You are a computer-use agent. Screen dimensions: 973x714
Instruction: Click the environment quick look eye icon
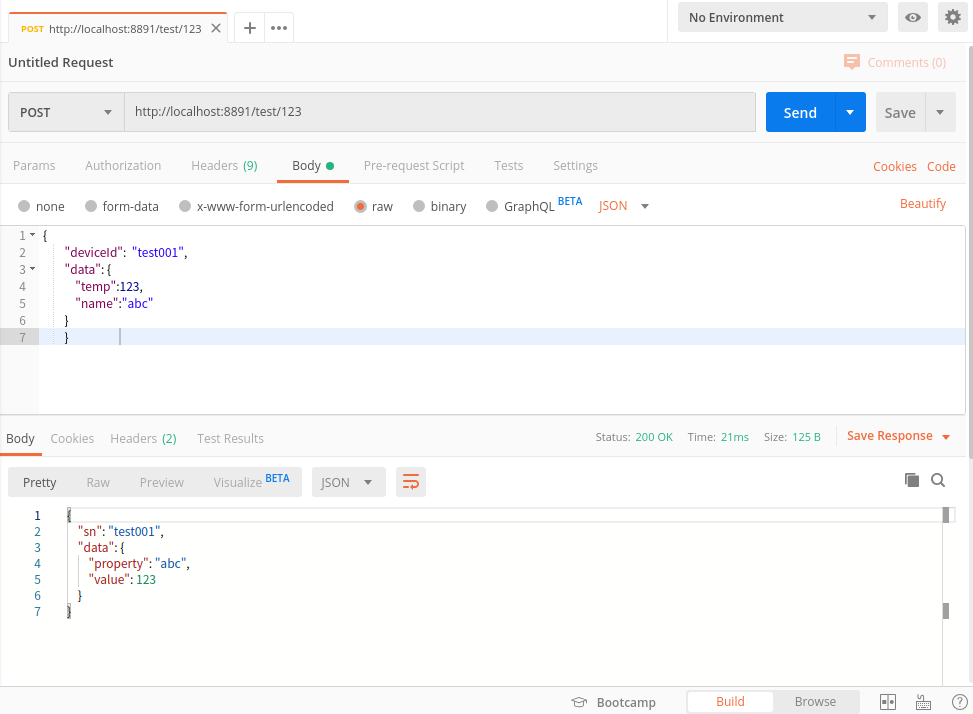(912, 17)
